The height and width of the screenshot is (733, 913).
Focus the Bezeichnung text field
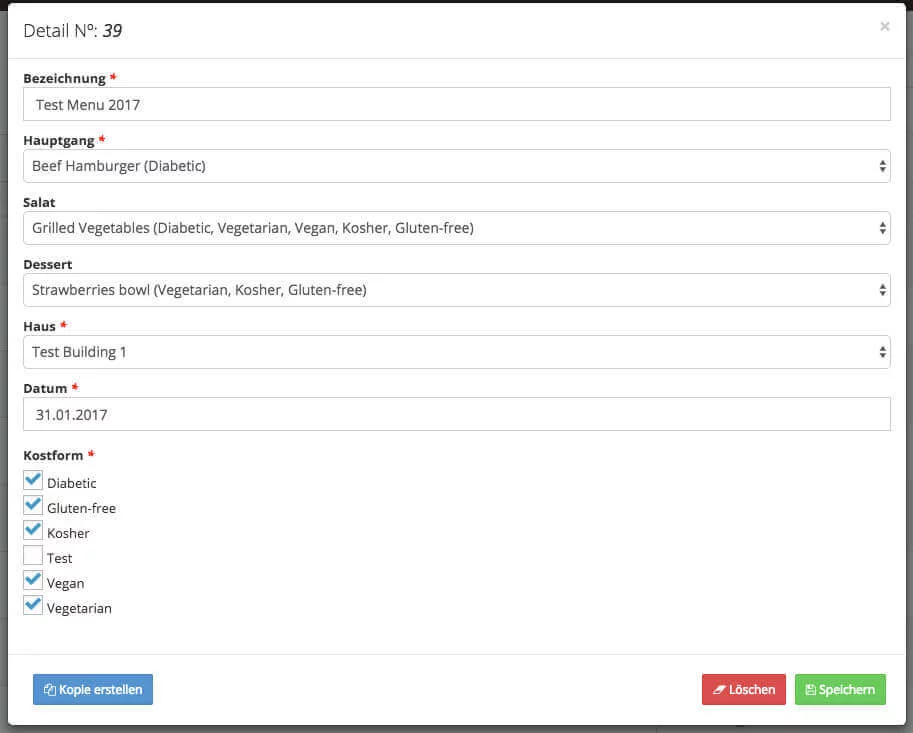coord(456,104)
